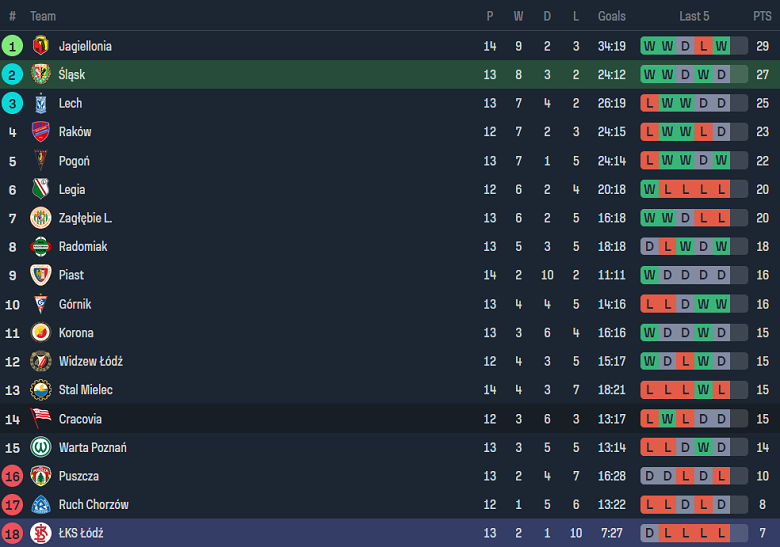
Task: Click the Radomiak club crest icon
Action: (41, 247)
